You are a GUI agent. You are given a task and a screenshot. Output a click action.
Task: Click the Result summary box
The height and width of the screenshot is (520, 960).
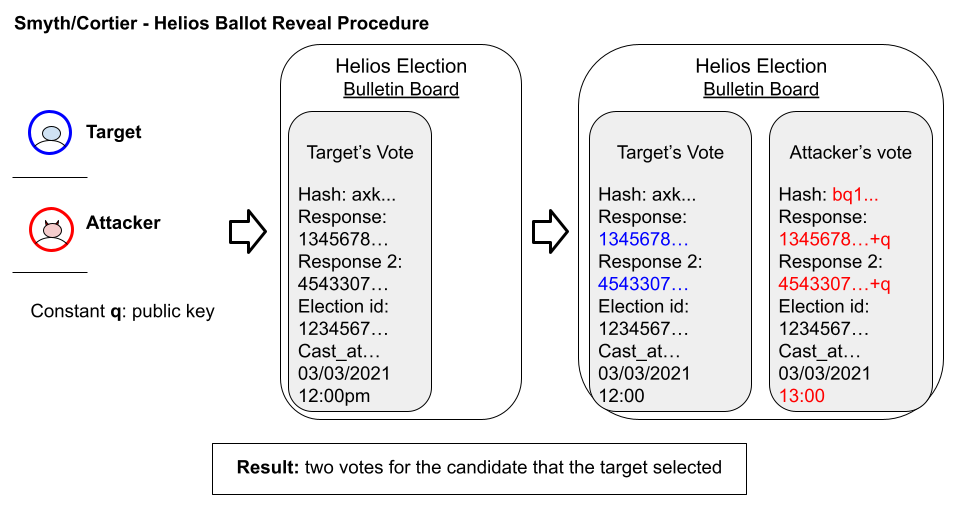[x=479, y=467]
